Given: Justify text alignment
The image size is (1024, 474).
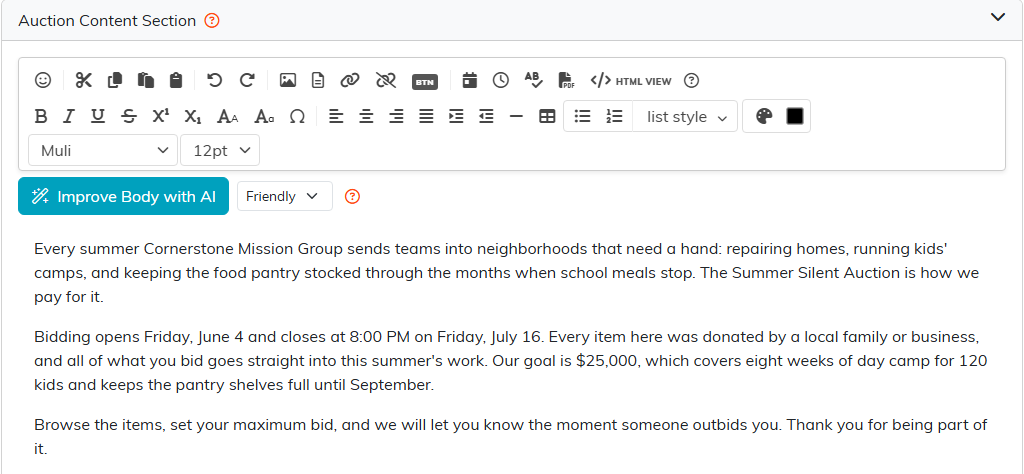Looking at the screenshot, I should click(426, 117).
